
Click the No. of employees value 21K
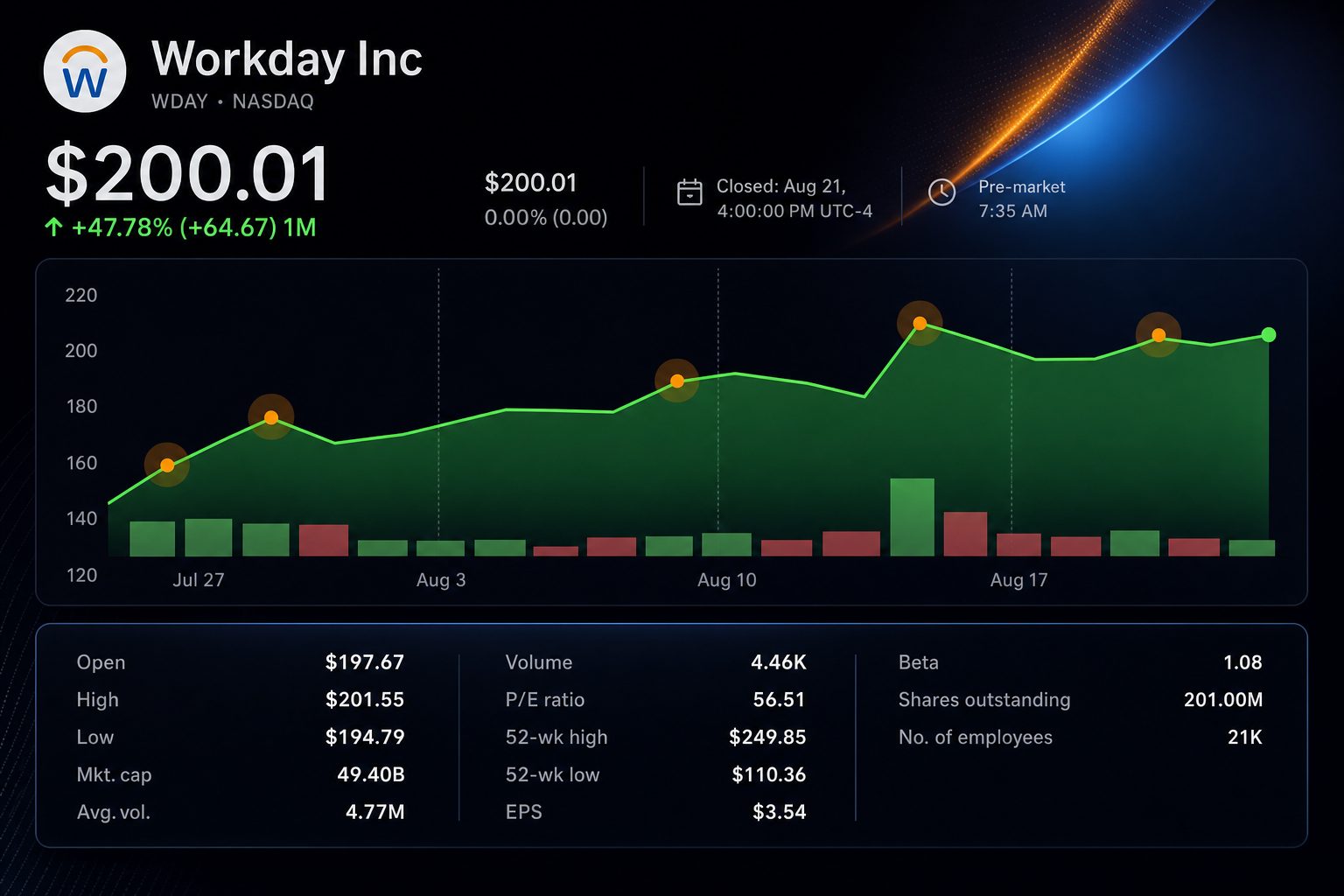1245,738
